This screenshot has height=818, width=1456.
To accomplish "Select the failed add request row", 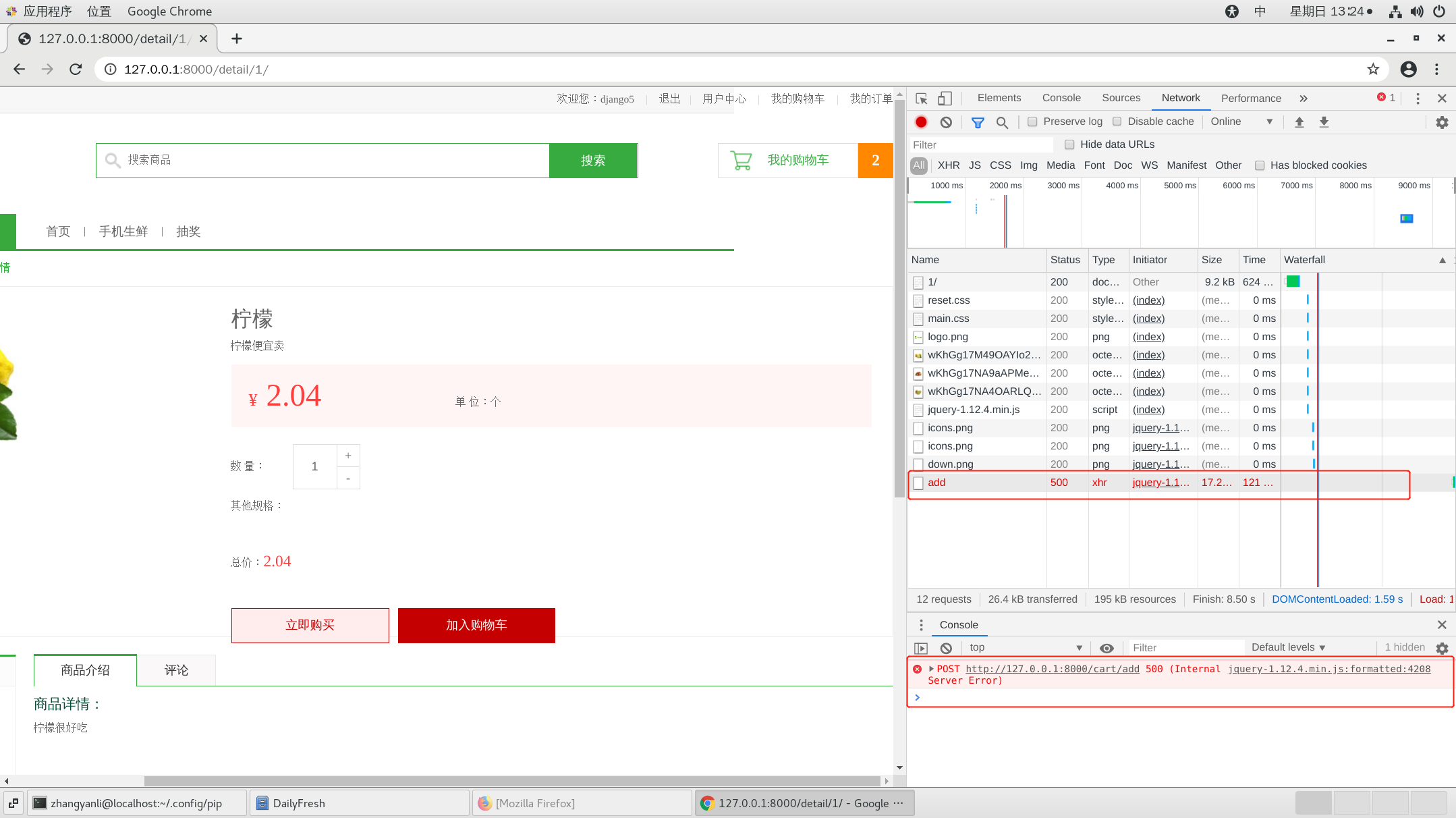I will point(936,483).
